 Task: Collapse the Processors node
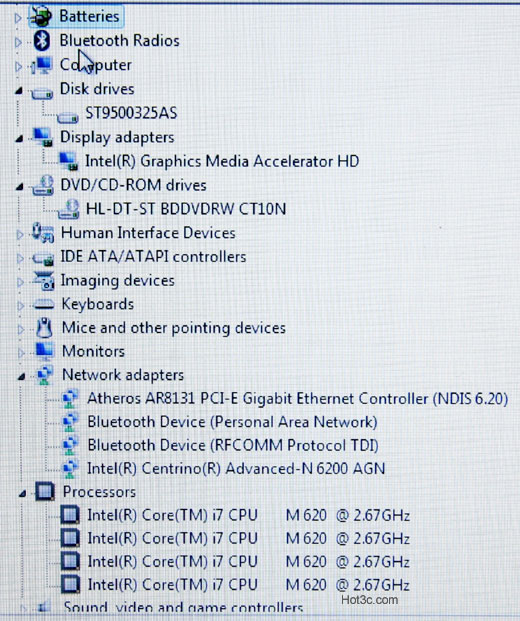(23, 493)
